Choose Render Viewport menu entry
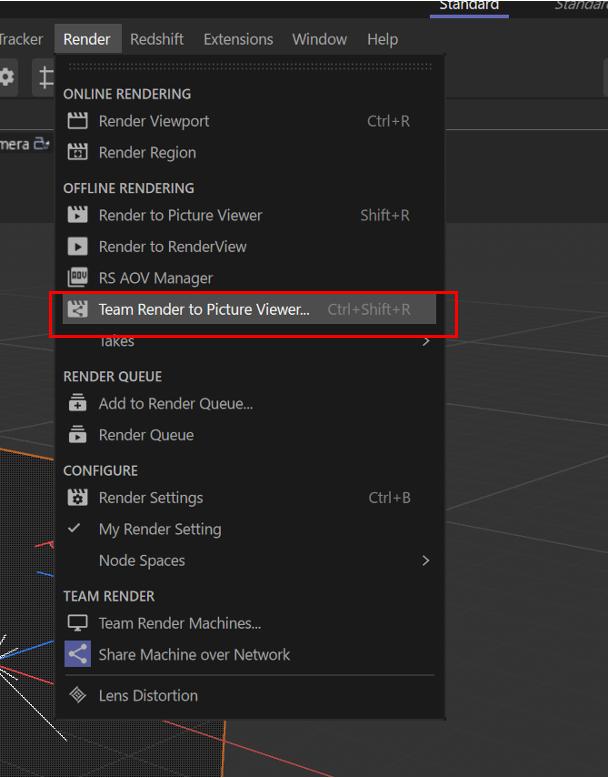This screenshot has height=778, width=608. (249, 121)
